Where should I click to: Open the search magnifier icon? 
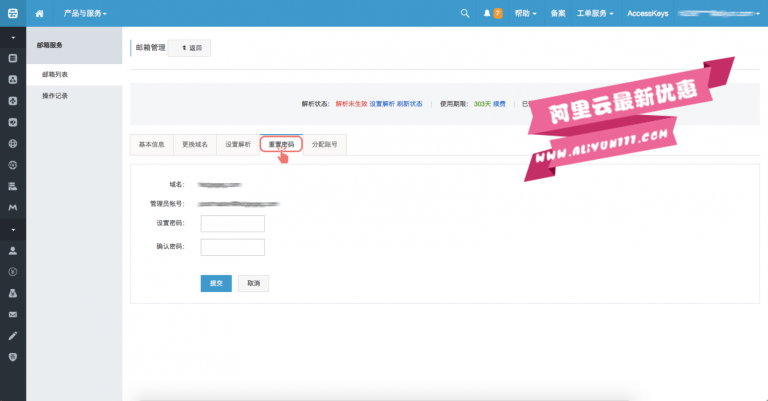[465, 13]
